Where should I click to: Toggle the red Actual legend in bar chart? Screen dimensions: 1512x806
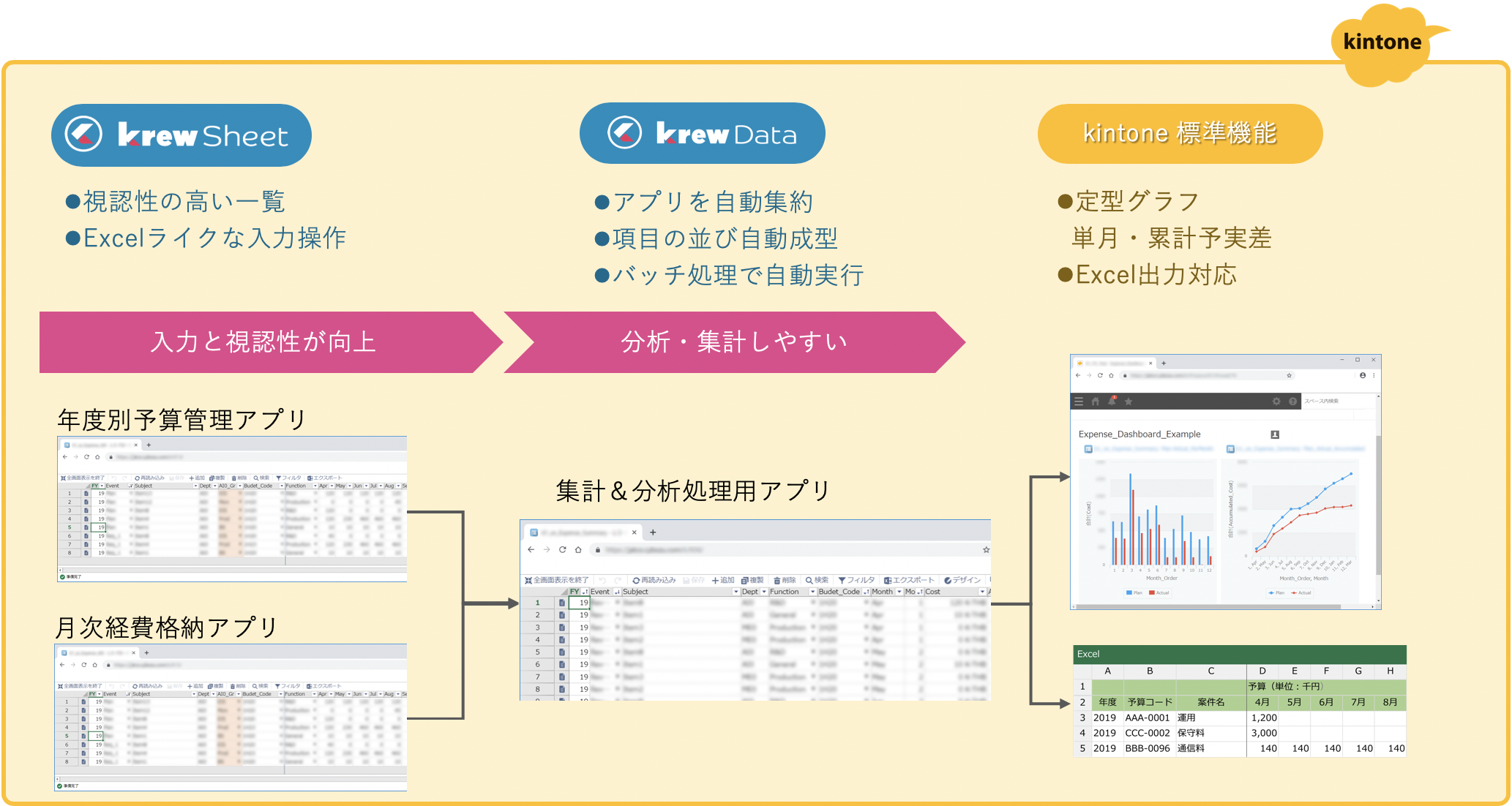coord(1159,593)
